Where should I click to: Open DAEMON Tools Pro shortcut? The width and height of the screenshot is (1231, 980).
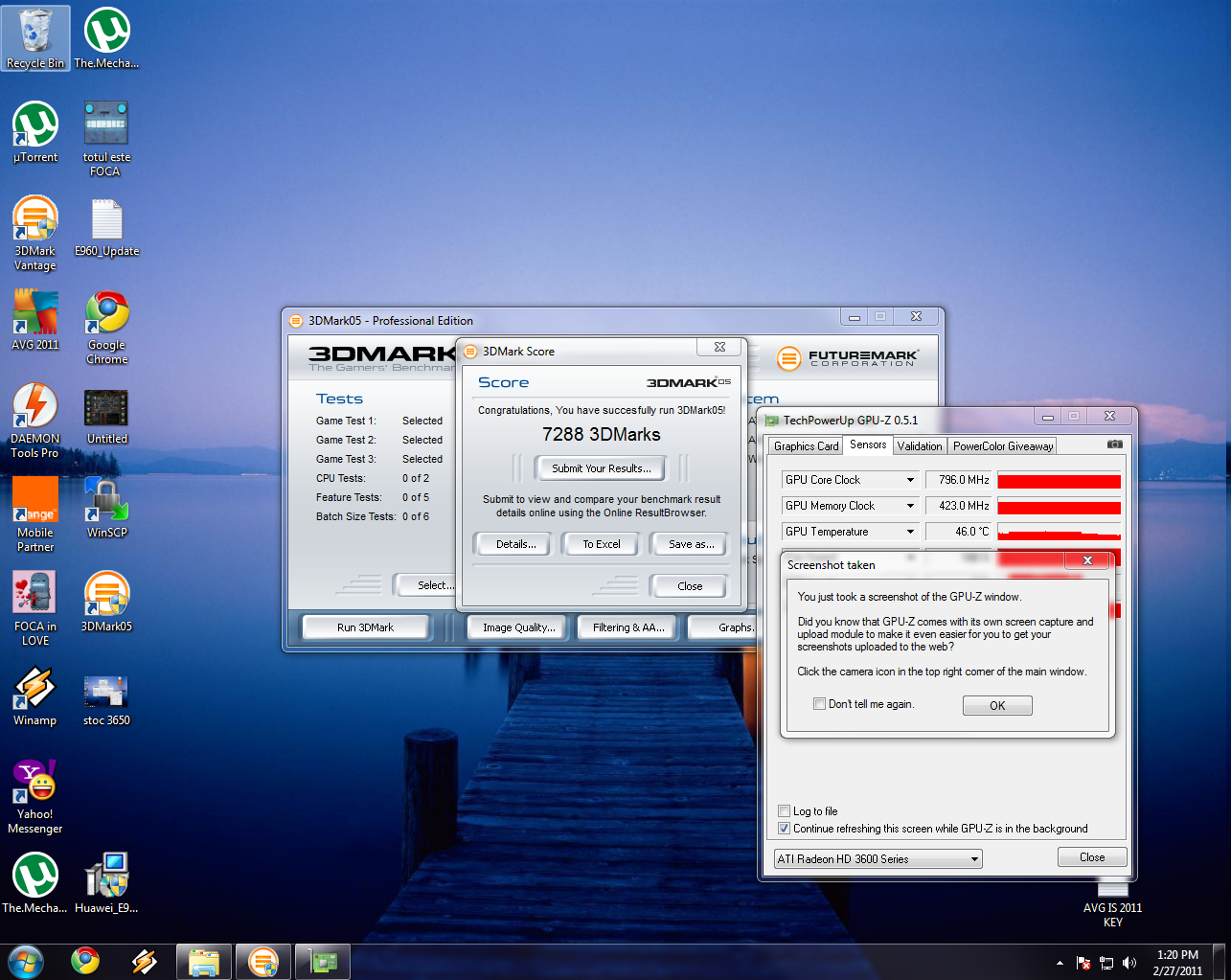coord(35,421)
